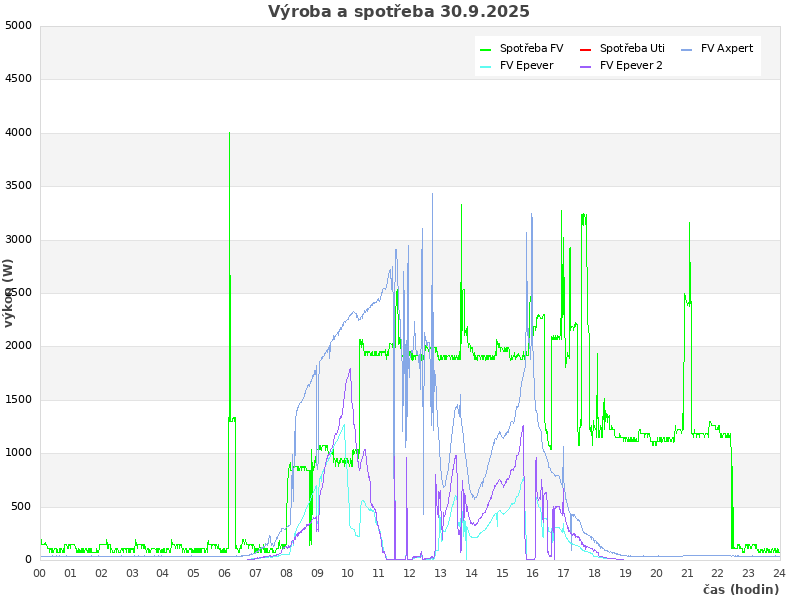
Task: Click the 12 hour tick on time axis
Action: pyautogui.click(x=409, y=573)
